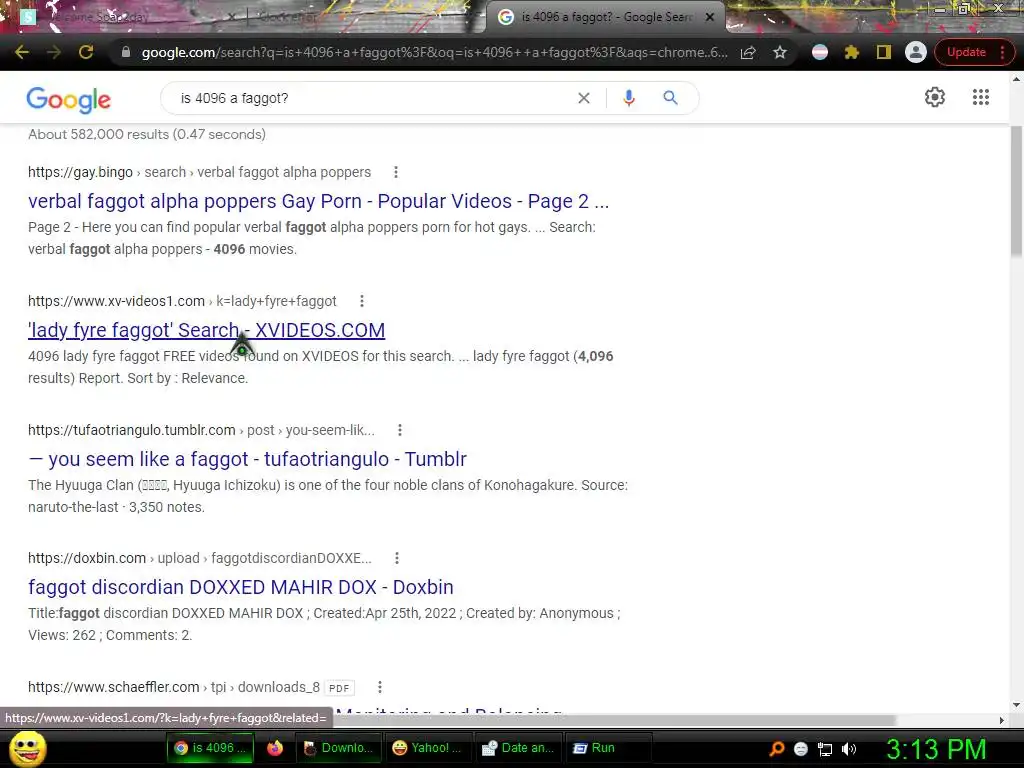Click the vertical page scrollbar thumb
The width and height of the screenshot is (1024, 768).
(1016, 191)
